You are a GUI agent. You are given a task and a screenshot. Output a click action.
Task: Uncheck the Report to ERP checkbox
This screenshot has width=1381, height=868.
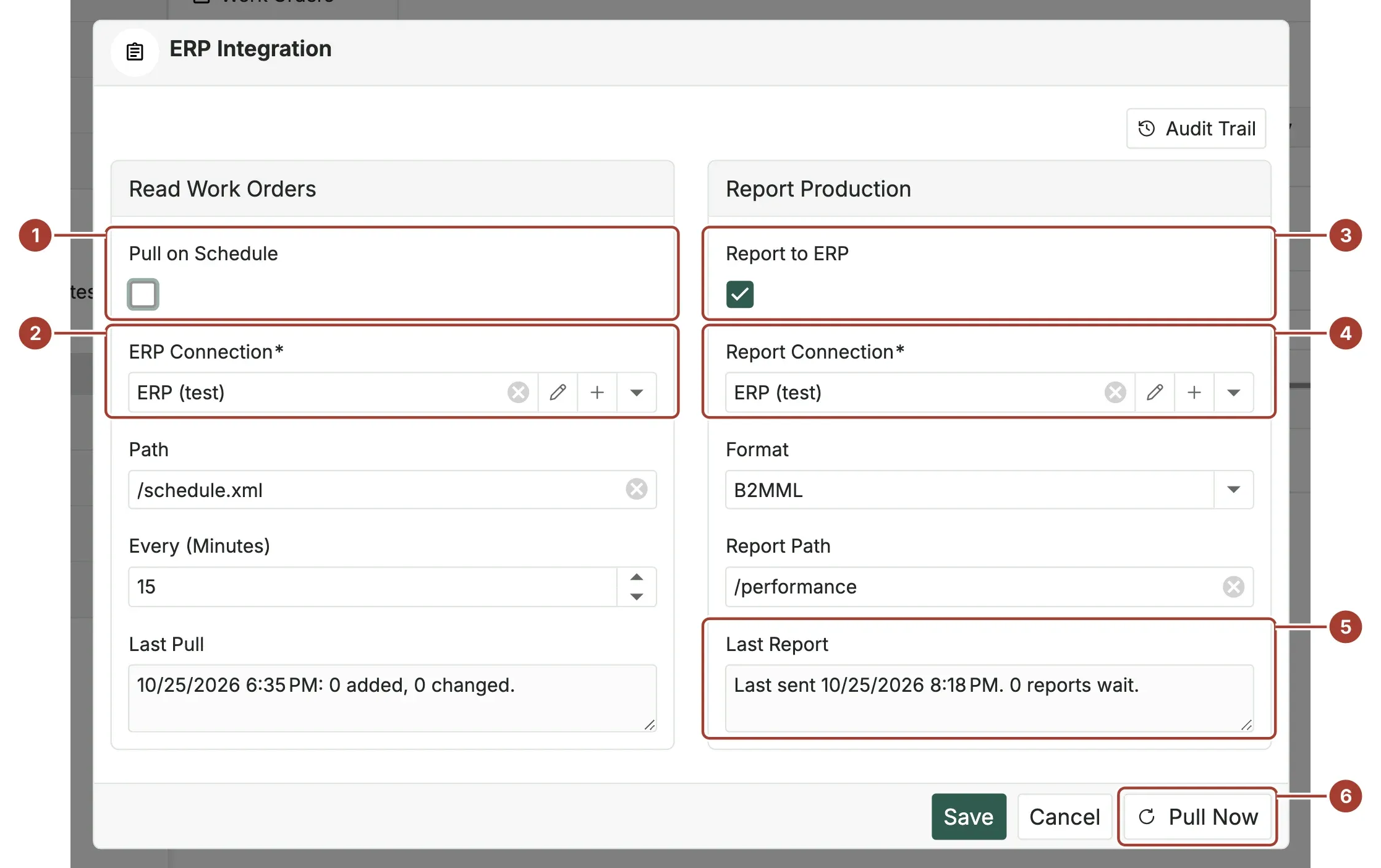point(739,294)
